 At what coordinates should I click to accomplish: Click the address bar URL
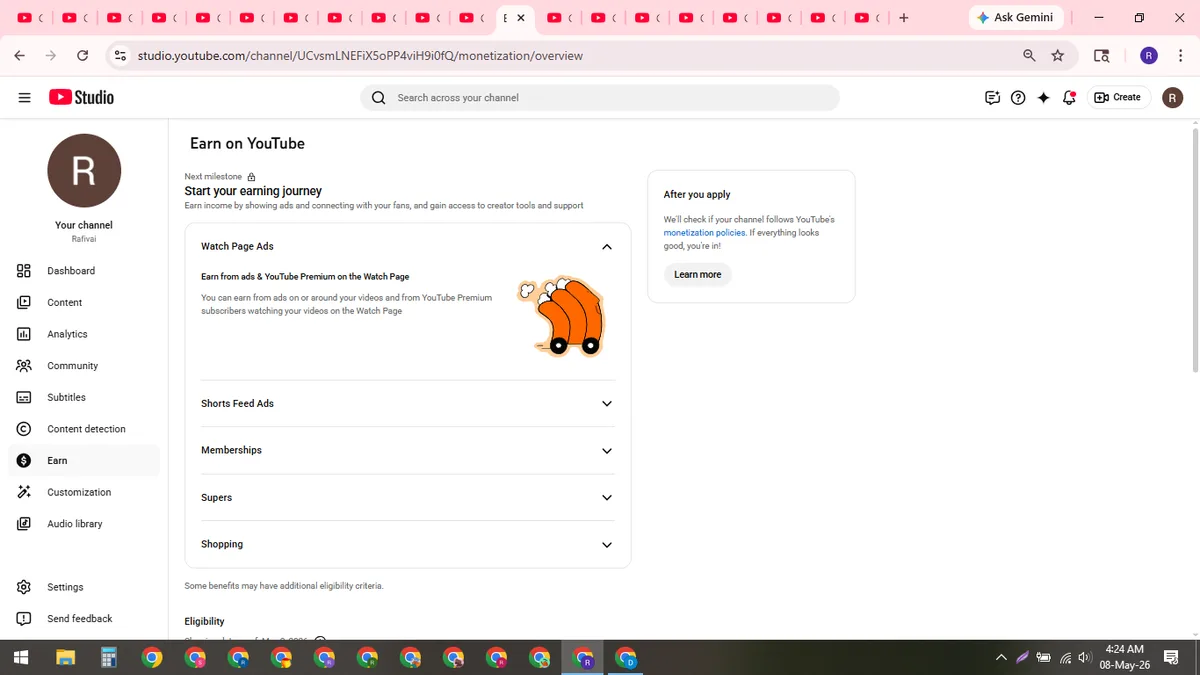[x=360, y=56]
